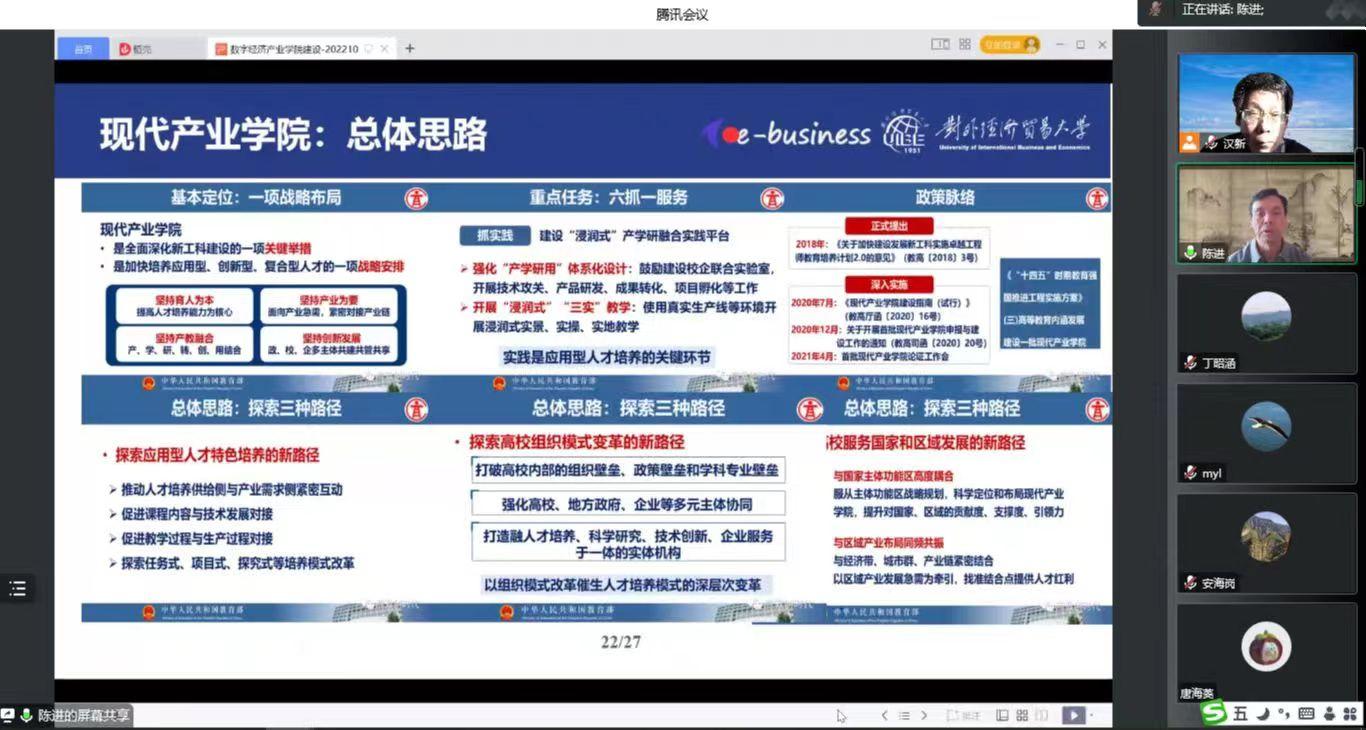Open the dropdown arrow next to slideshow play button
Image resolution: width=1366 pixels, height=730 pixels.
coord(1091,715)
